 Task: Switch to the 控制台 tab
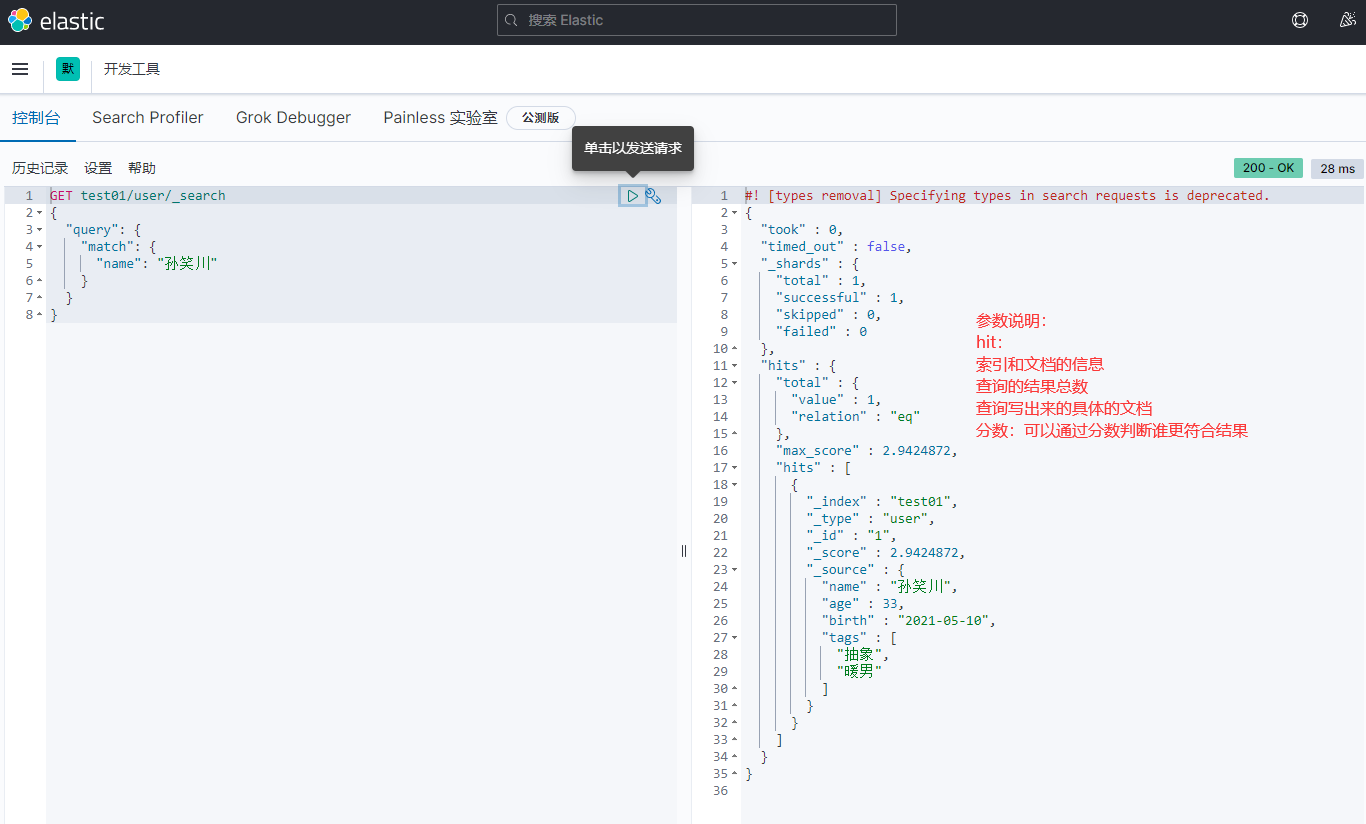[36, 118]
